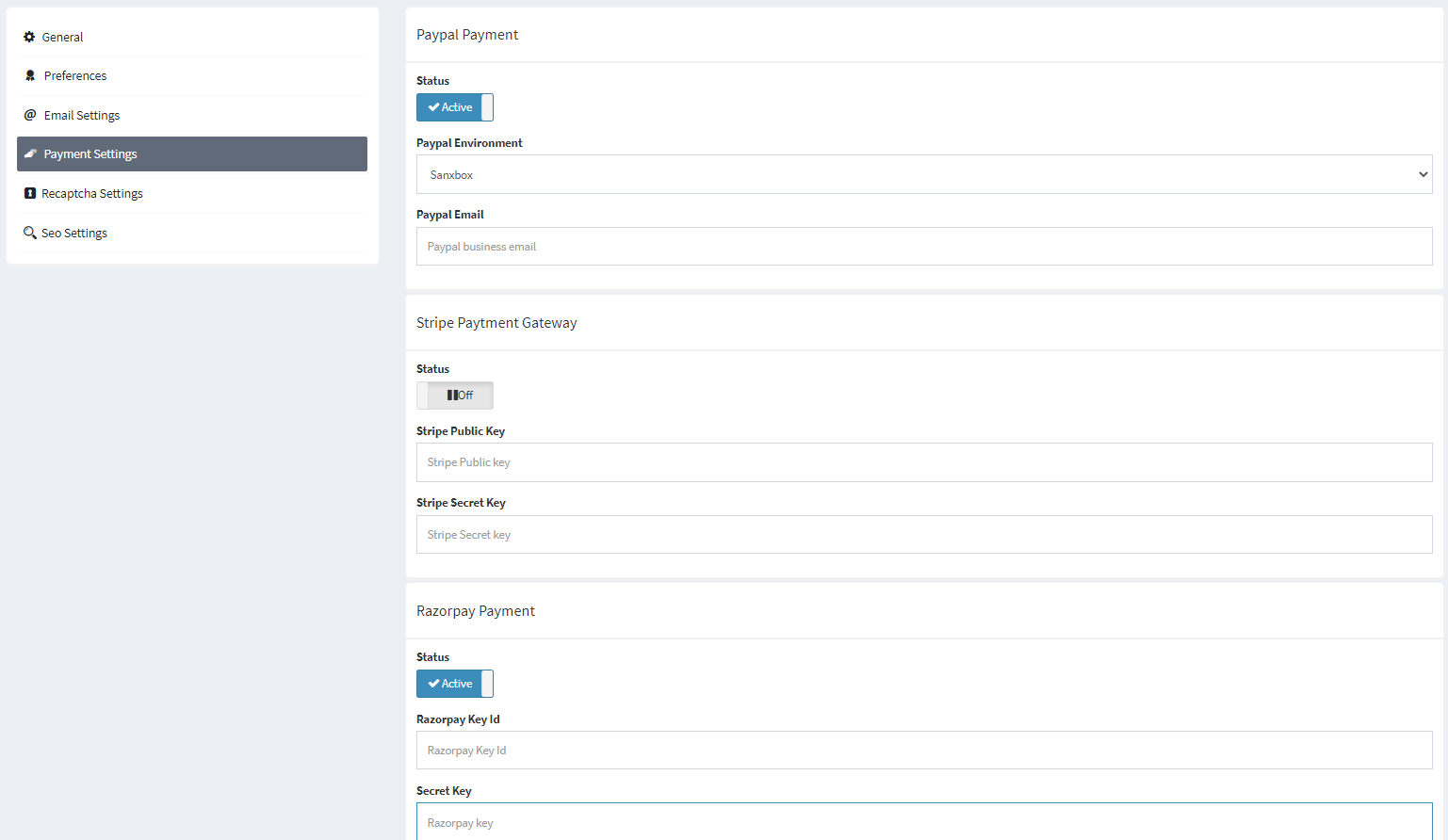Click the Paypal Environment label
This screenshot has height=840, width=1448.
469,143
